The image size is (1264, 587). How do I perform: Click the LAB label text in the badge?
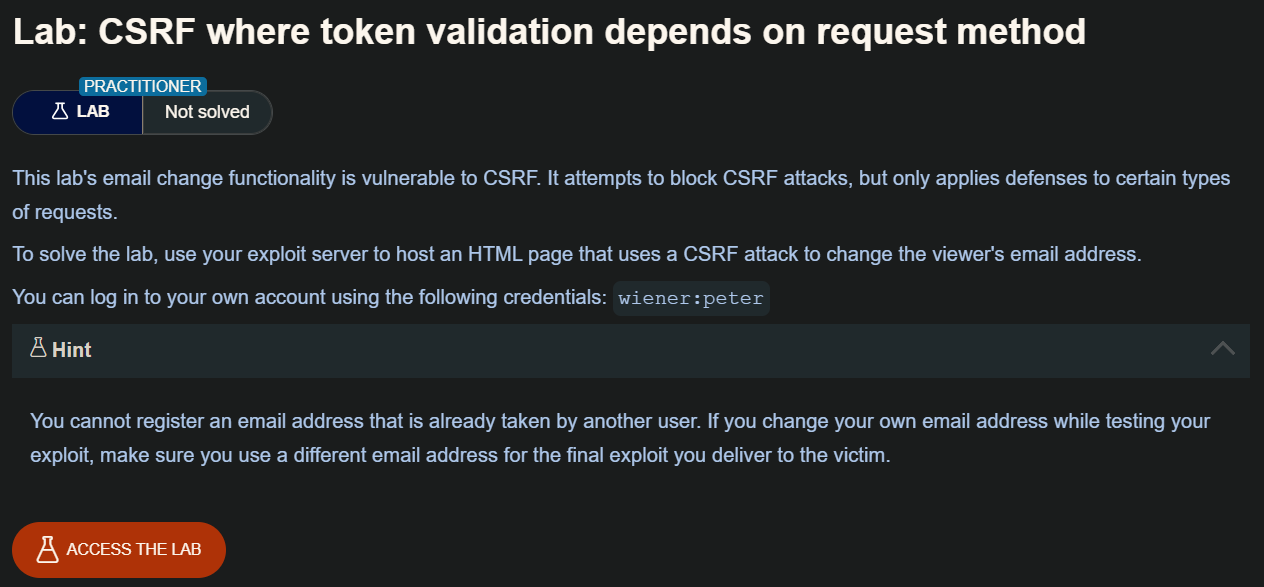(93, 112)
